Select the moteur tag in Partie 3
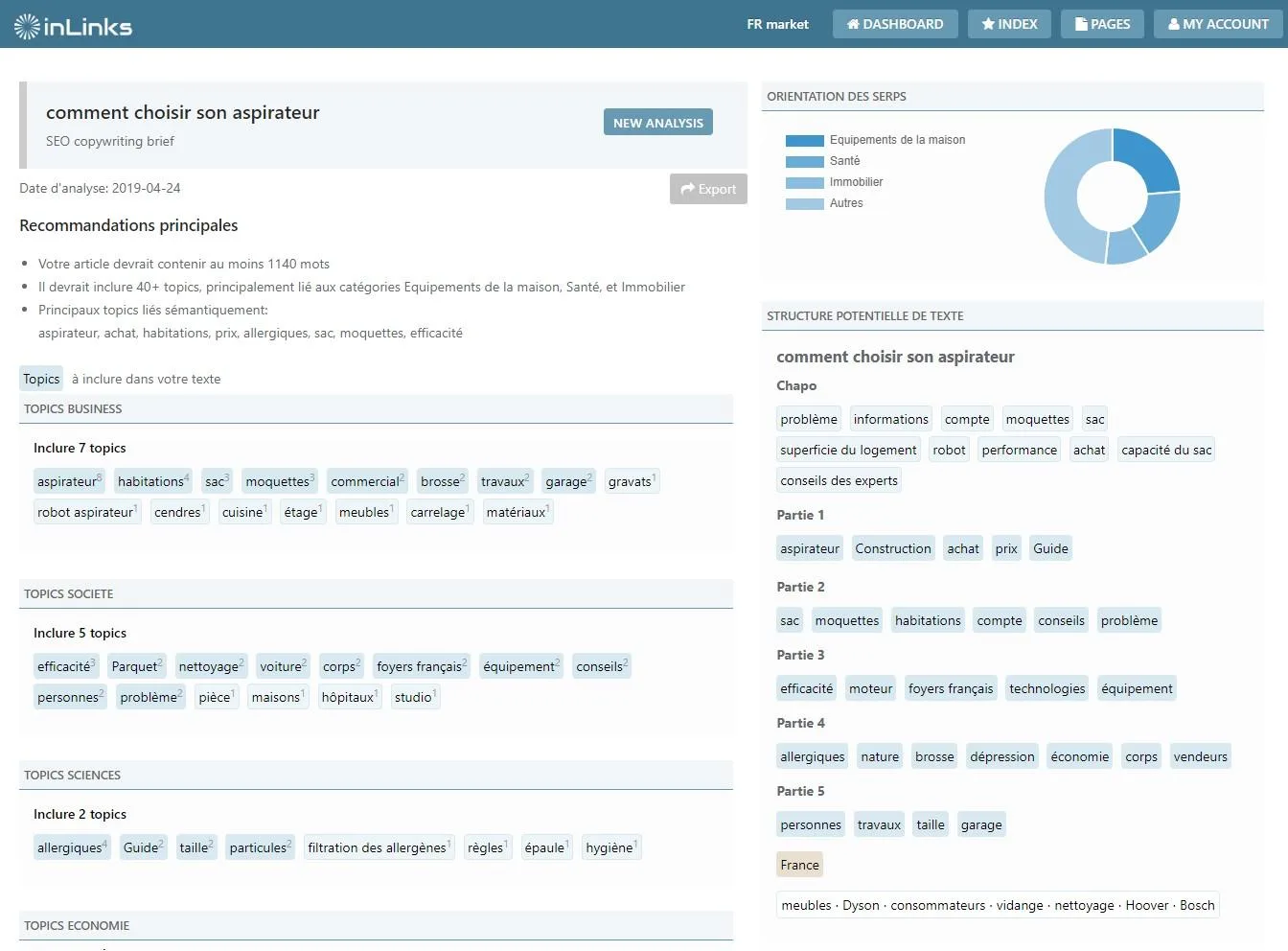Screen dimensions: 1288x951 point(870,688)
